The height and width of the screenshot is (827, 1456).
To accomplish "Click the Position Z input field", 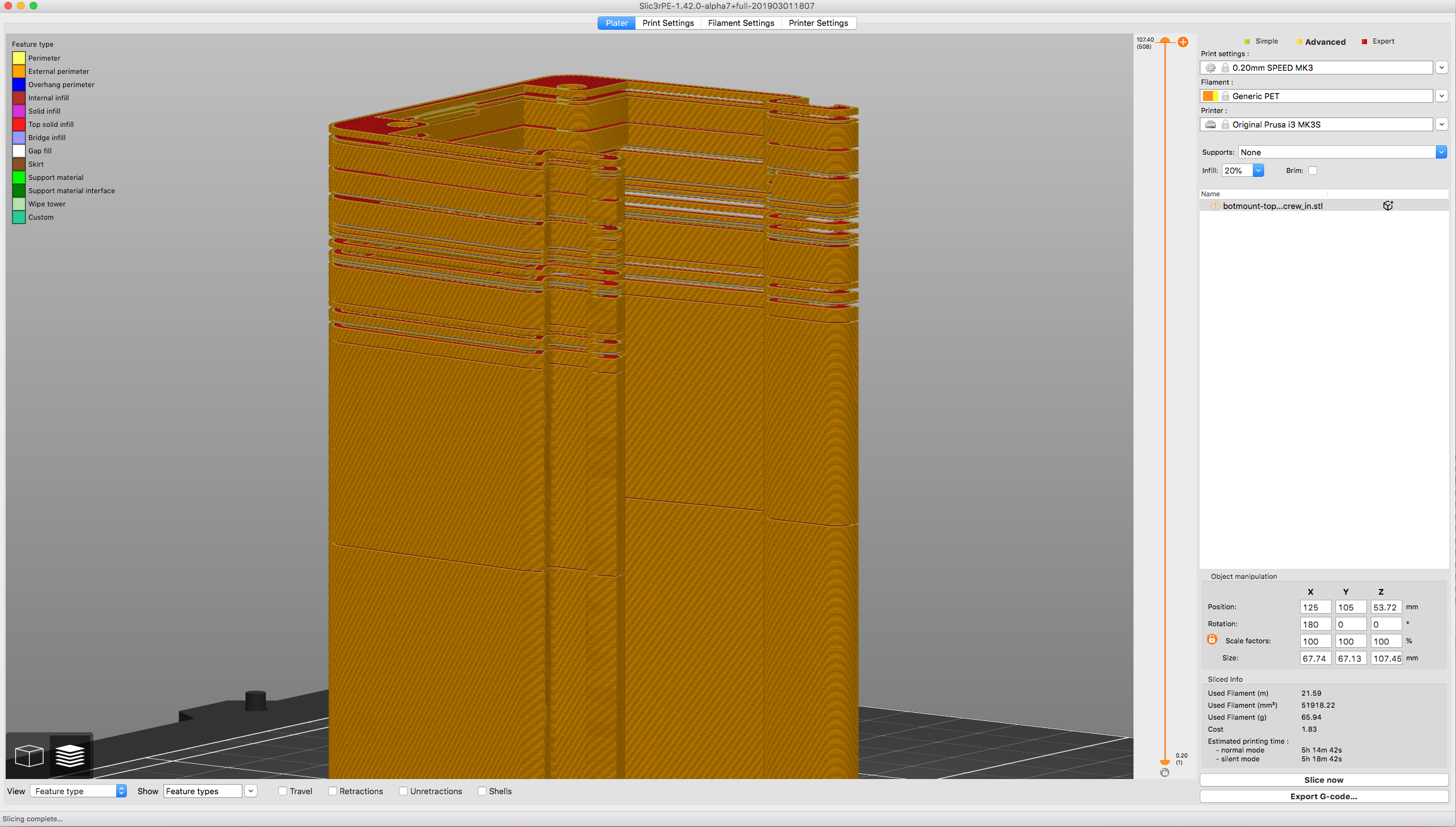I will pyautogui.click(x=1386, y=607).
